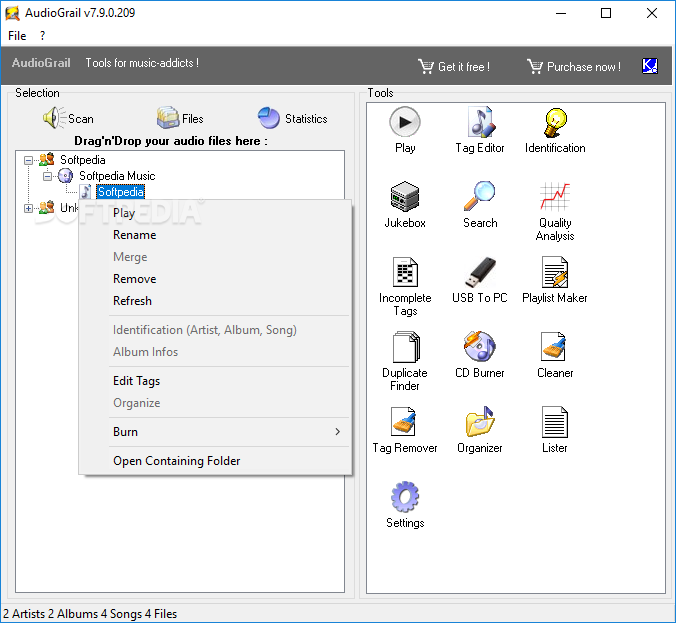Click the Organize context menu entry
Image resolution: width=676 pixels, height=623 pixels.
pyautogui.click(x=216, y=403)
